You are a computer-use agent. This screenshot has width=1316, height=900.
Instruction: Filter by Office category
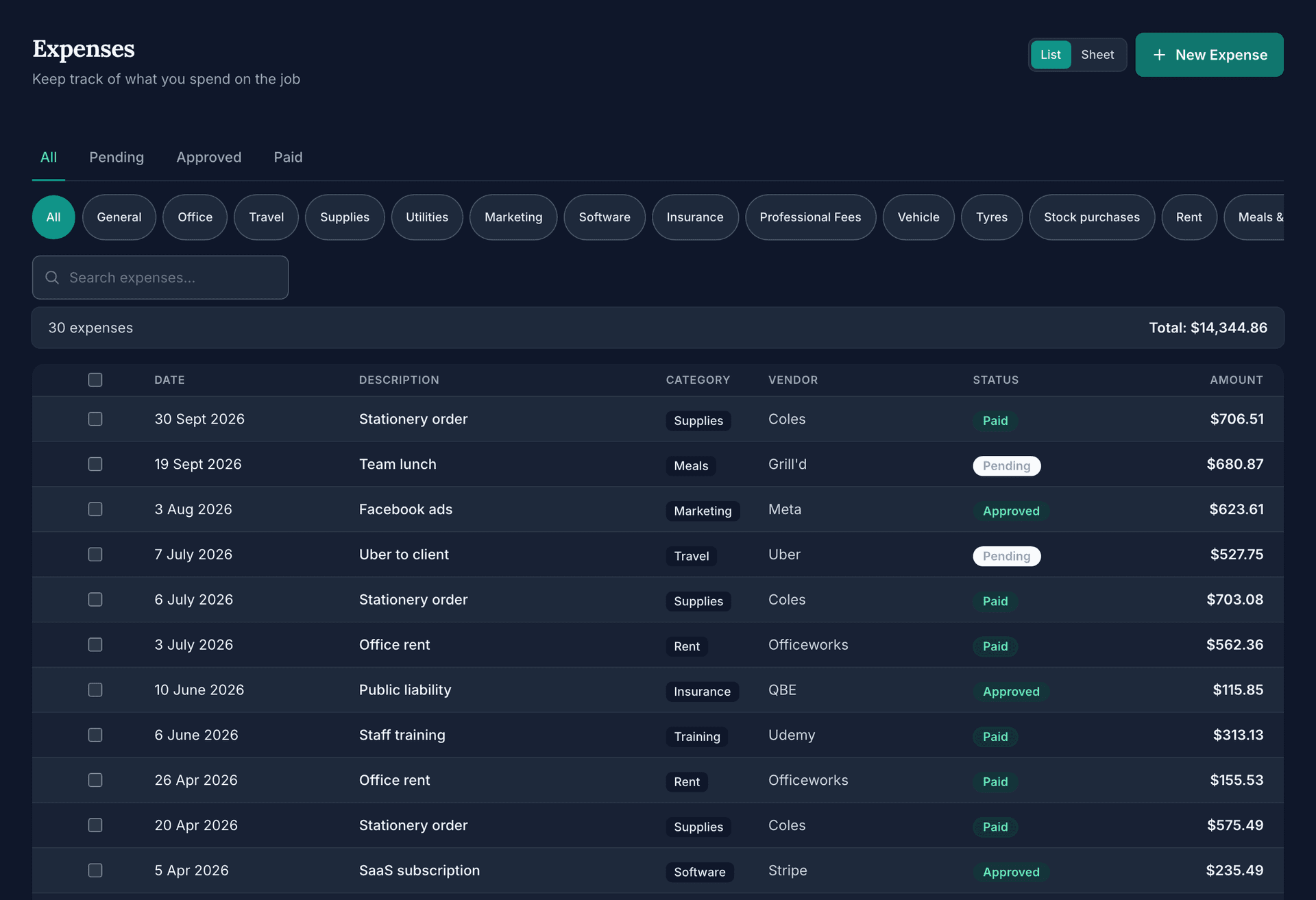[x=195, y=217]
